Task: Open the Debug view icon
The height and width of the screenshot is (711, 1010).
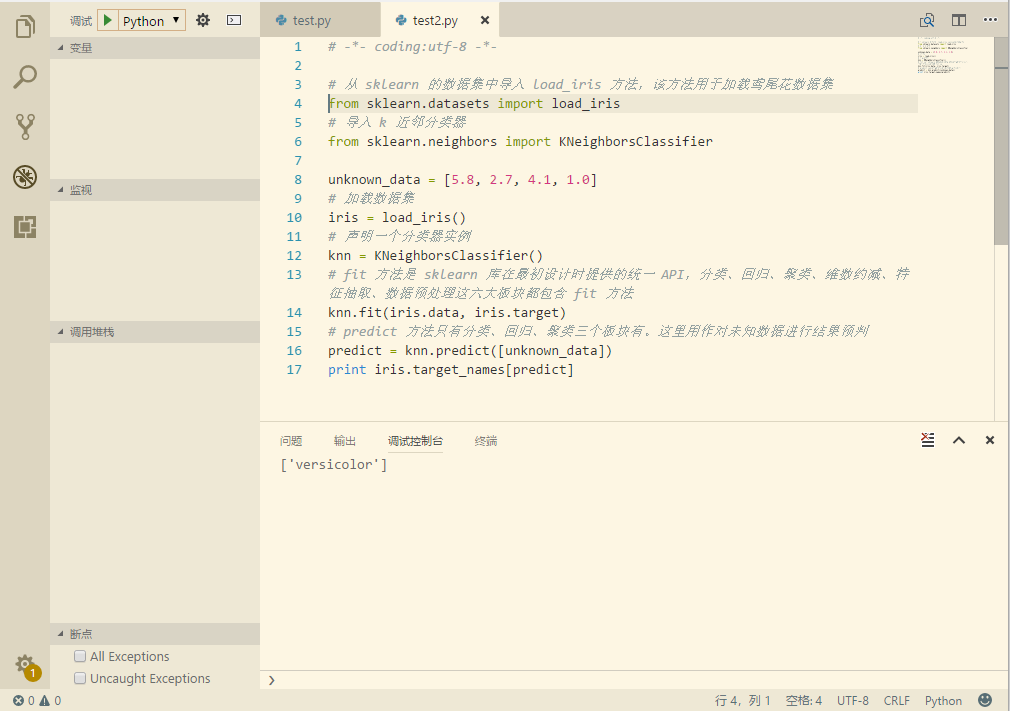Action: tap(24, 177)
